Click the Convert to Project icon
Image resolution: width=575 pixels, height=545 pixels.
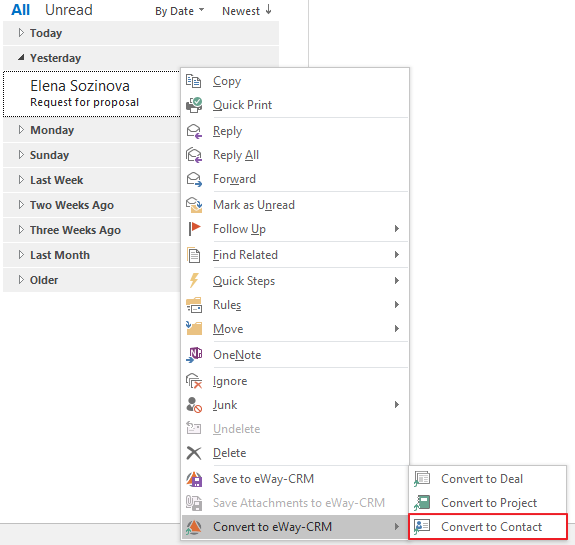(x=422, y=502)
